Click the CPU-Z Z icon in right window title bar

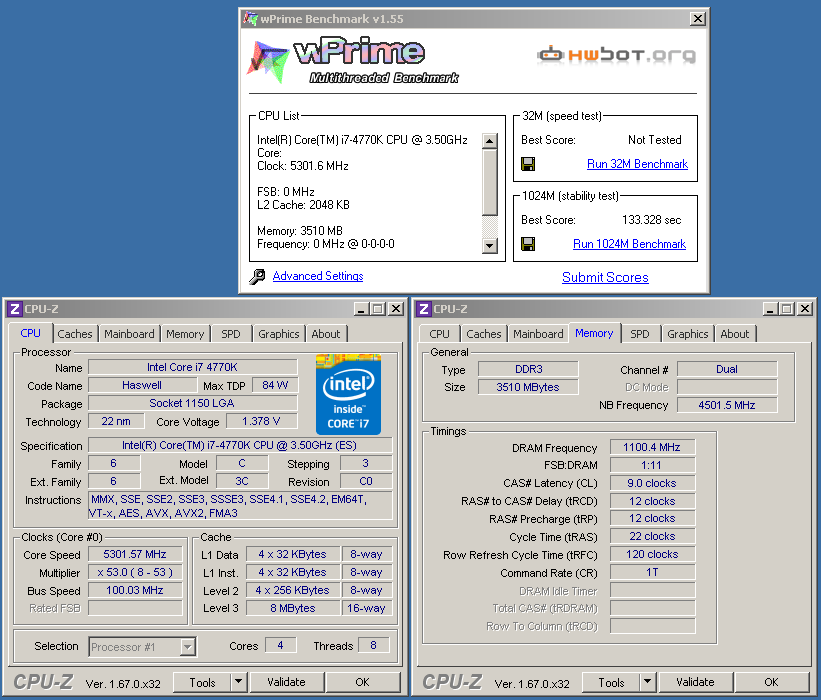(x=424, y=309)
